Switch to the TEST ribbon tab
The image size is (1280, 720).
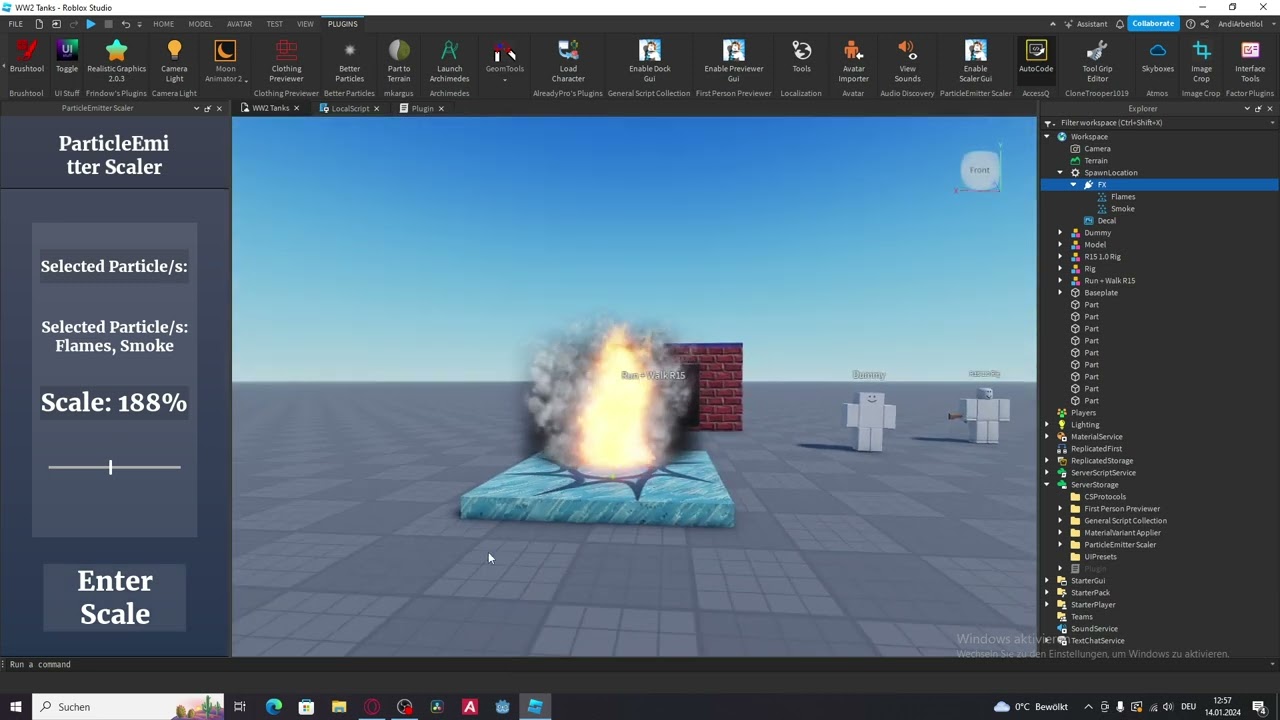274,24
